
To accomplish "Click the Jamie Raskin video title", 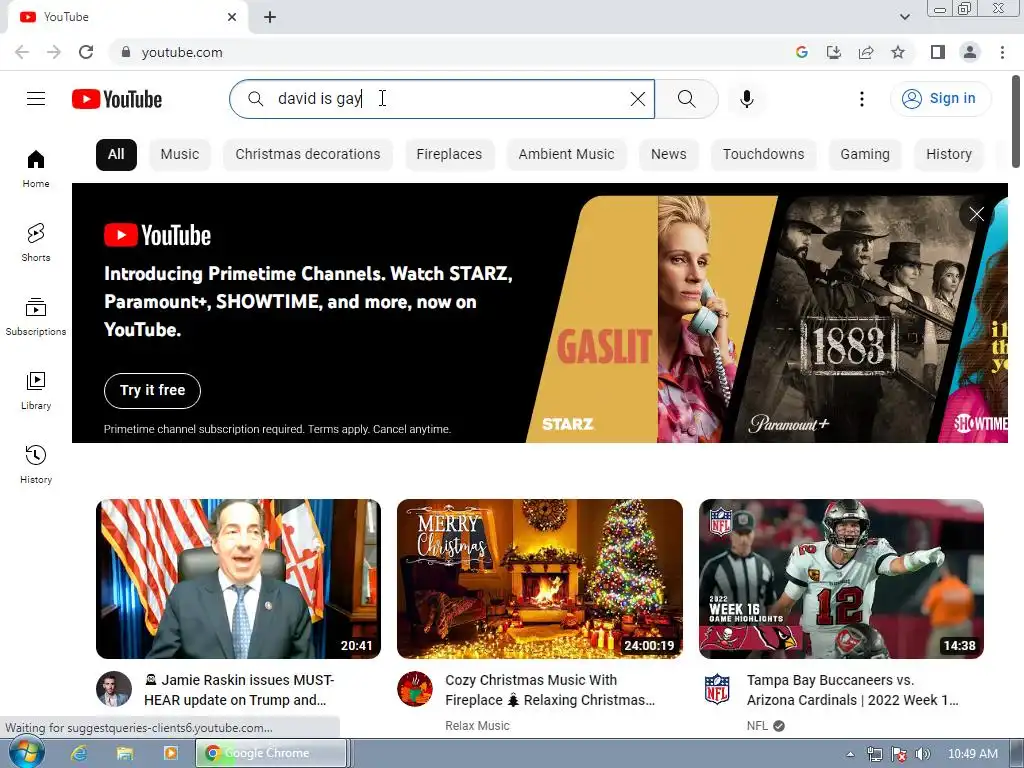I will pyautogui.click(x=239, y=690).
